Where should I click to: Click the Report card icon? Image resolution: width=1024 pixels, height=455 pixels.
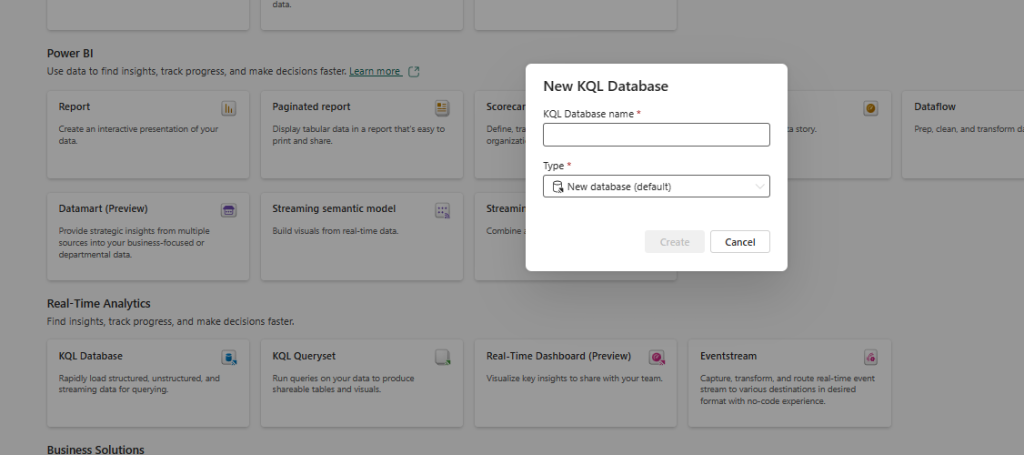[x=229, y=108]
